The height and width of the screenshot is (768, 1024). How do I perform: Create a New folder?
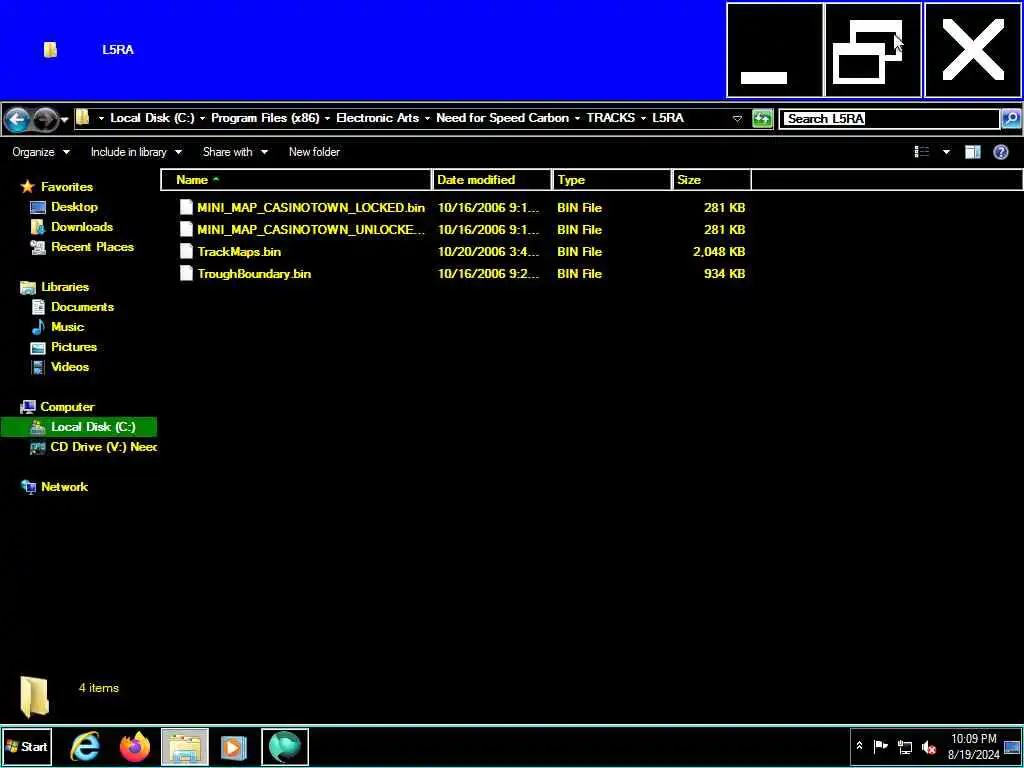coord(314,152)
